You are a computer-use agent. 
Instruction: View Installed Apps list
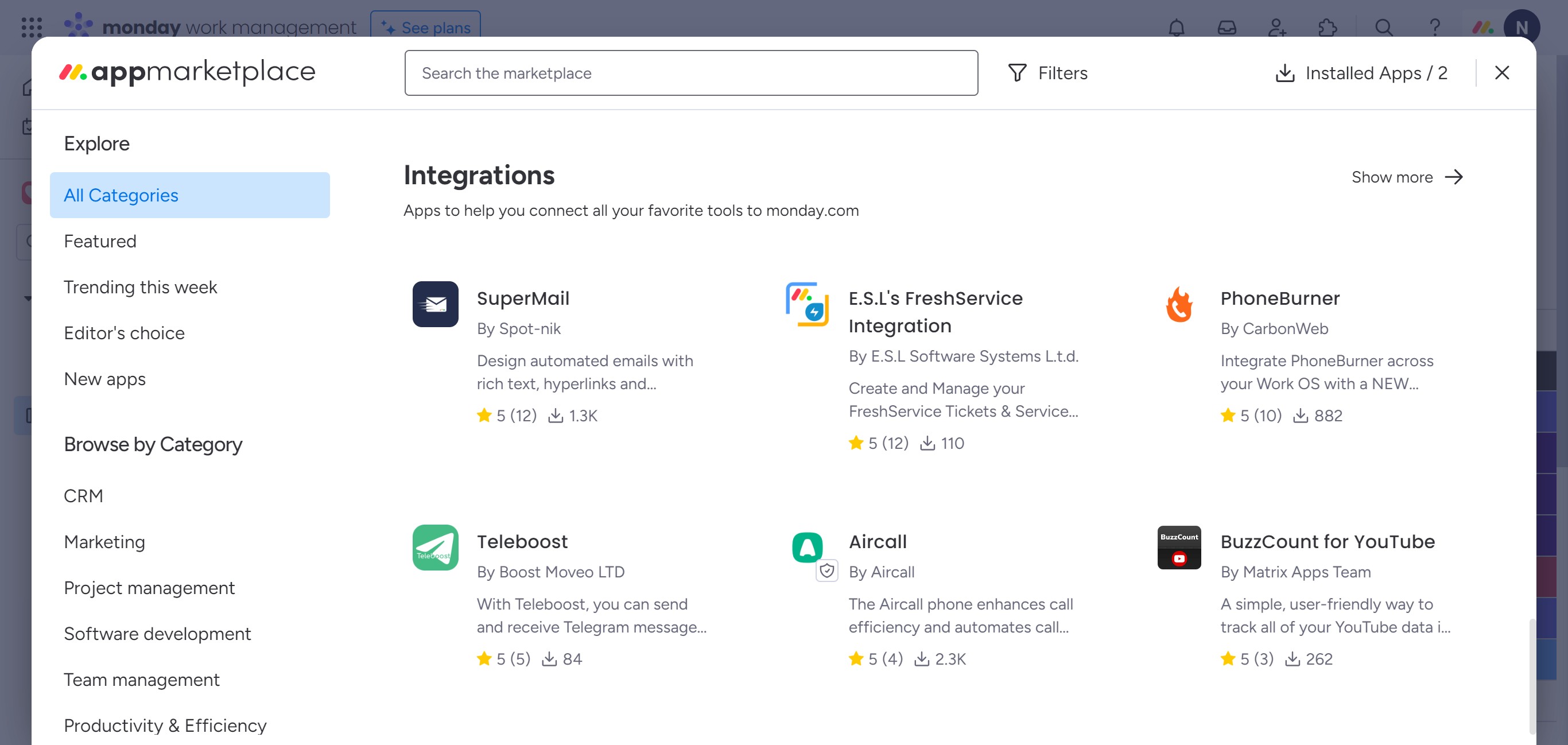(x=1361, y=73)
